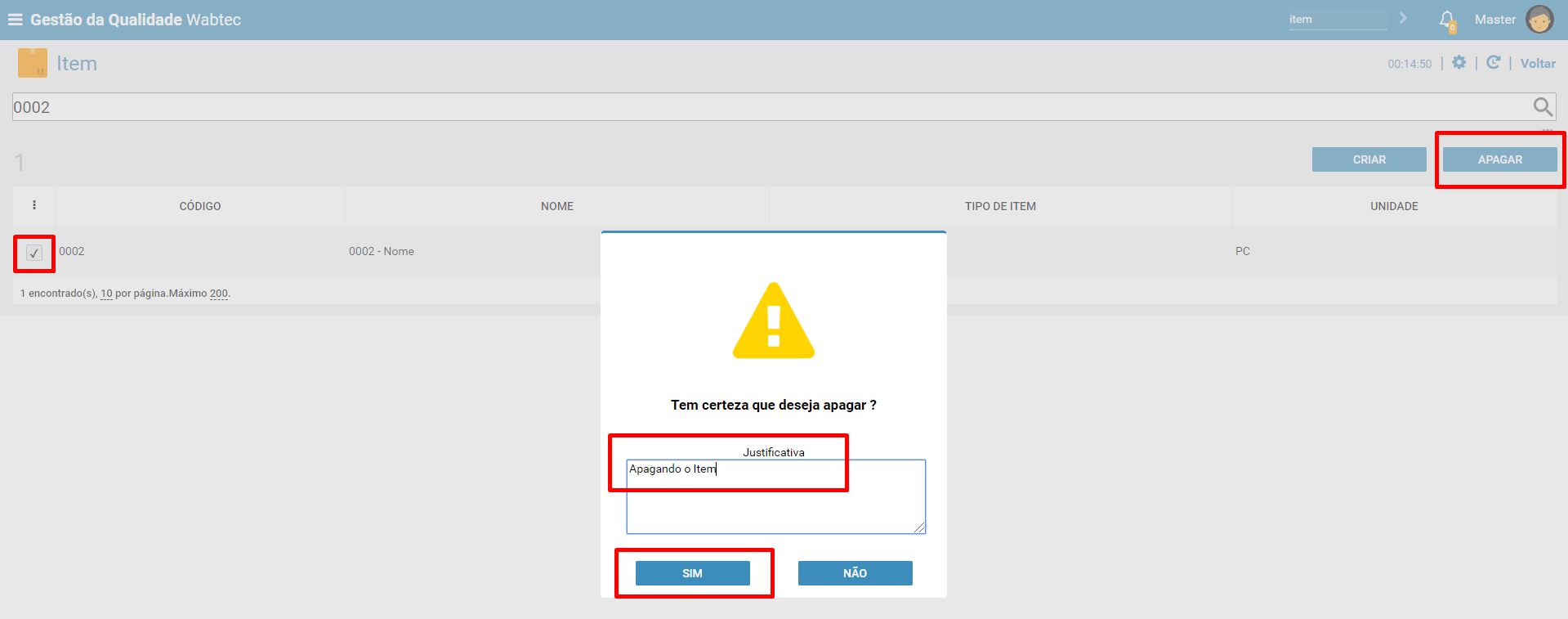Click the 10 per page link

[x=106, y=293]
